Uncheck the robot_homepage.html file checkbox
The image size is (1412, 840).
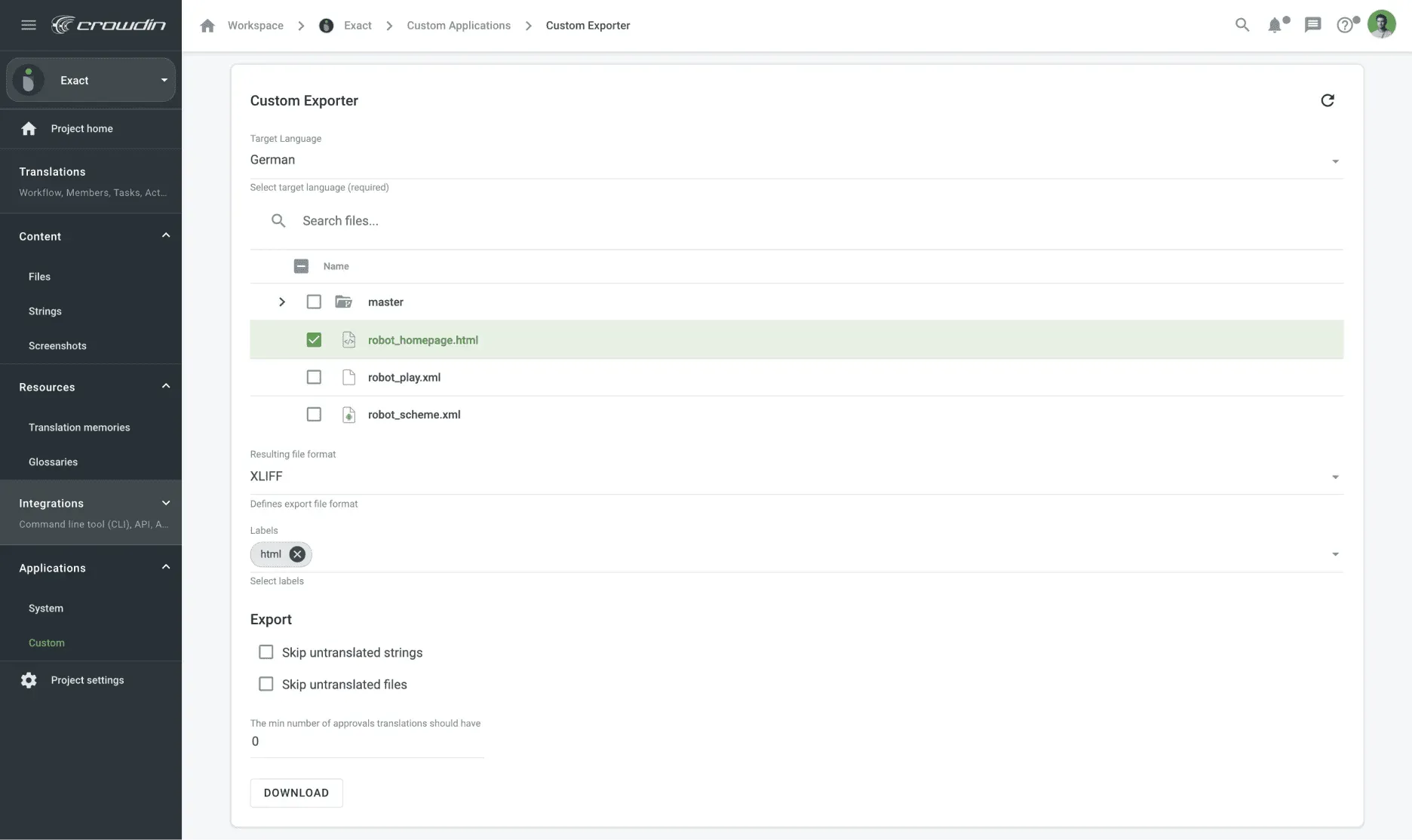coord(314,340)
